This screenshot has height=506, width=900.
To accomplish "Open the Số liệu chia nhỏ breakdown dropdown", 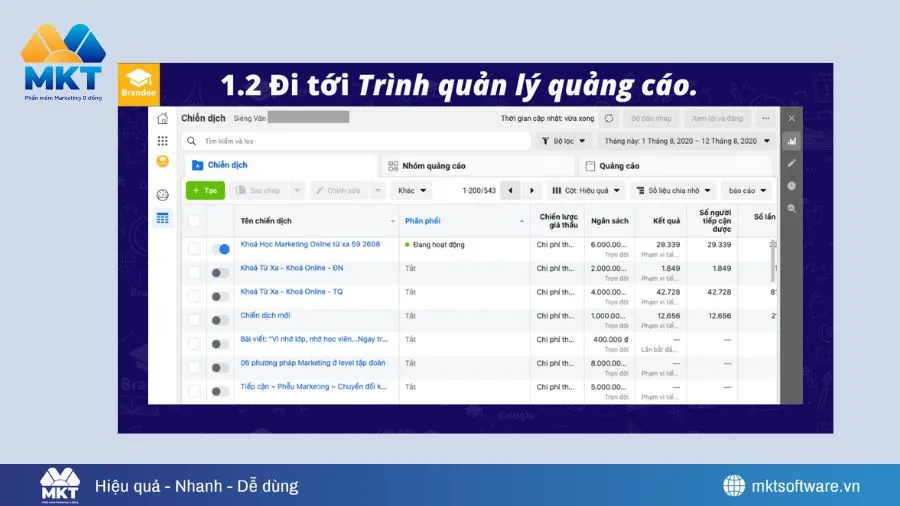I will point(674,190).
